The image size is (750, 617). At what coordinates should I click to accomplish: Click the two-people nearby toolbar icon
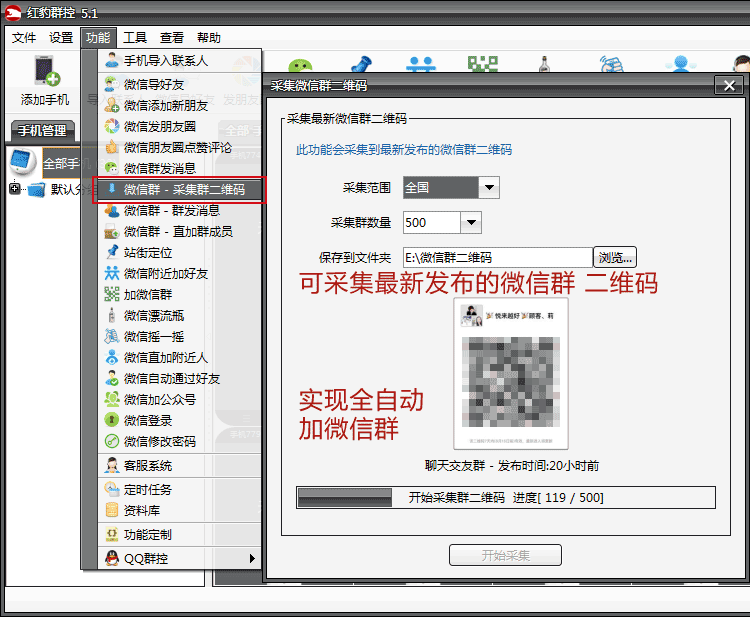click(x=421, y=64)
